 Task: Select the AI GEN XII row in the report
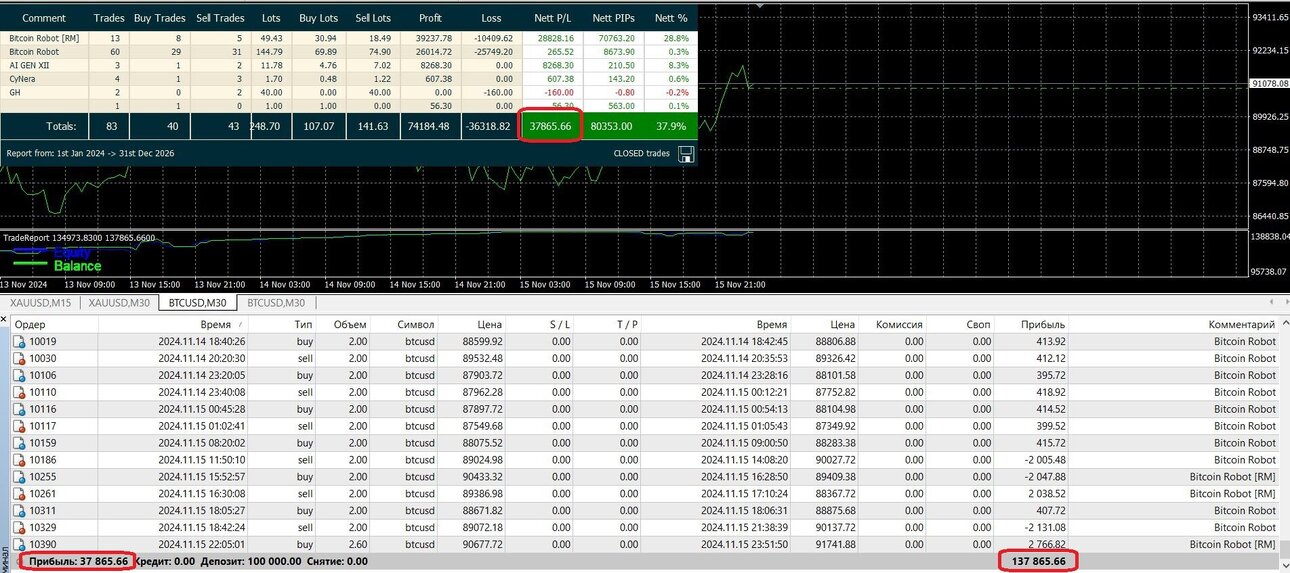coord(349,65)
